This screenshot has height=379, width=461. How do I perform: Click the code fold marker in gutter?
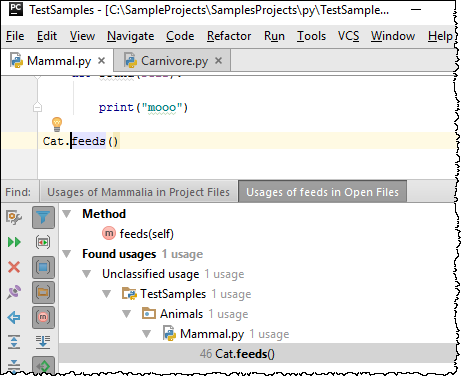point(37,107)
